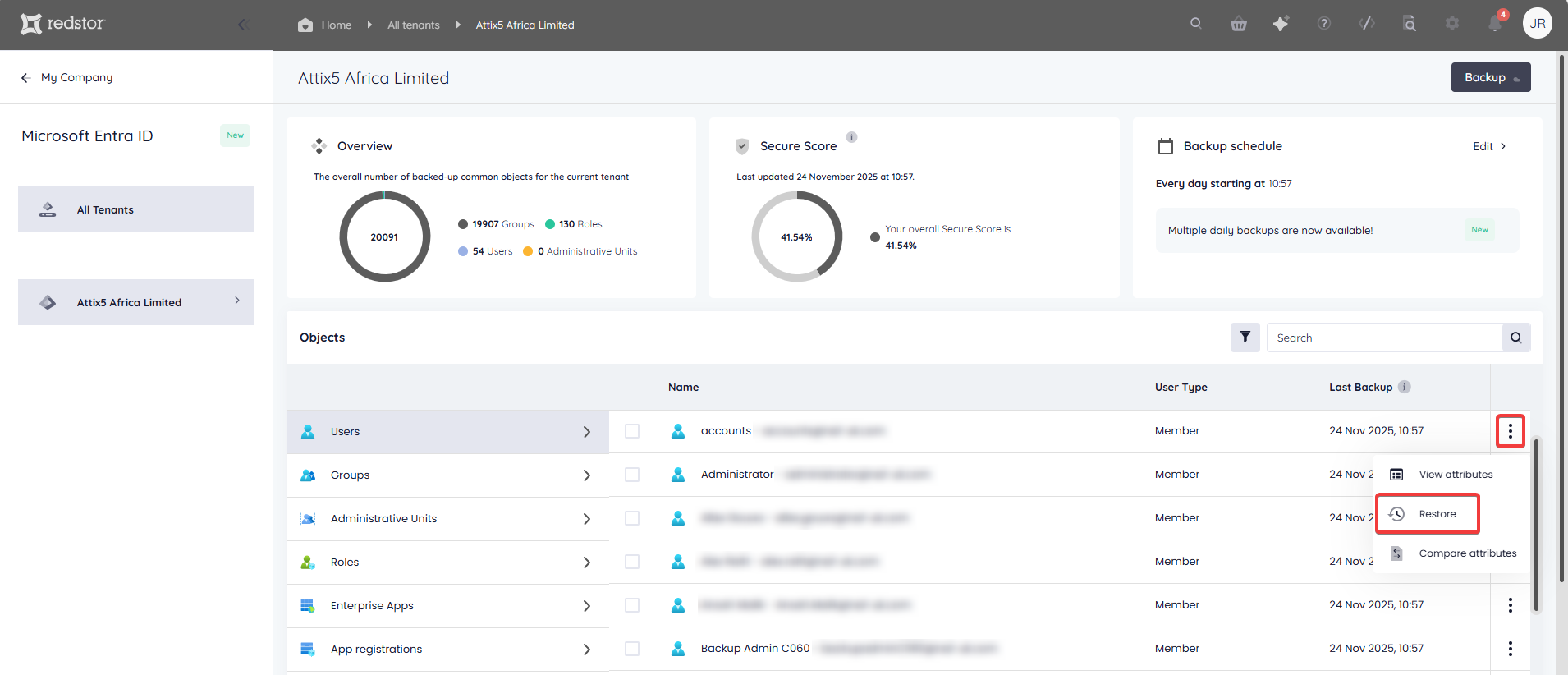Viewport: 1568px width, 675px height.
Task: Select Compare attributes from context menu
Action: point(1452,553)
